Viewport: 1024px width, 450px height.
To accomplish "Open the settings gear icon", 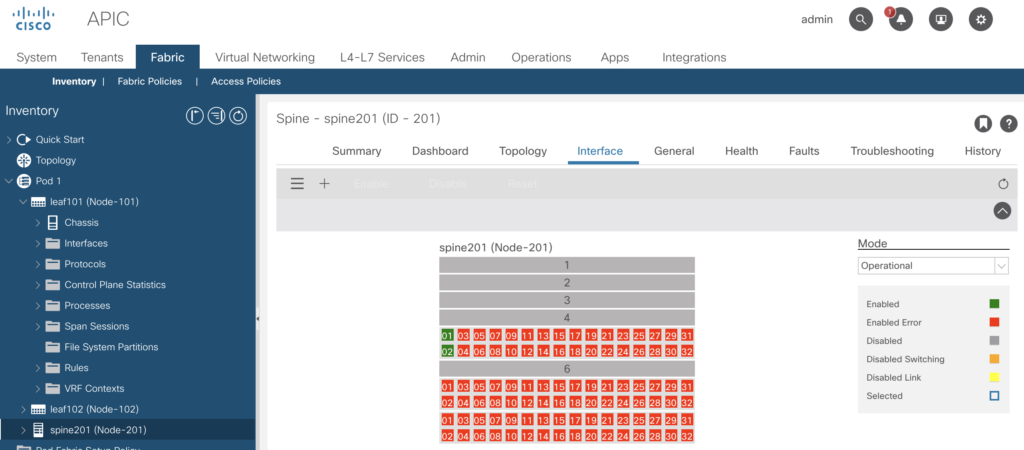I will [981, 20].
